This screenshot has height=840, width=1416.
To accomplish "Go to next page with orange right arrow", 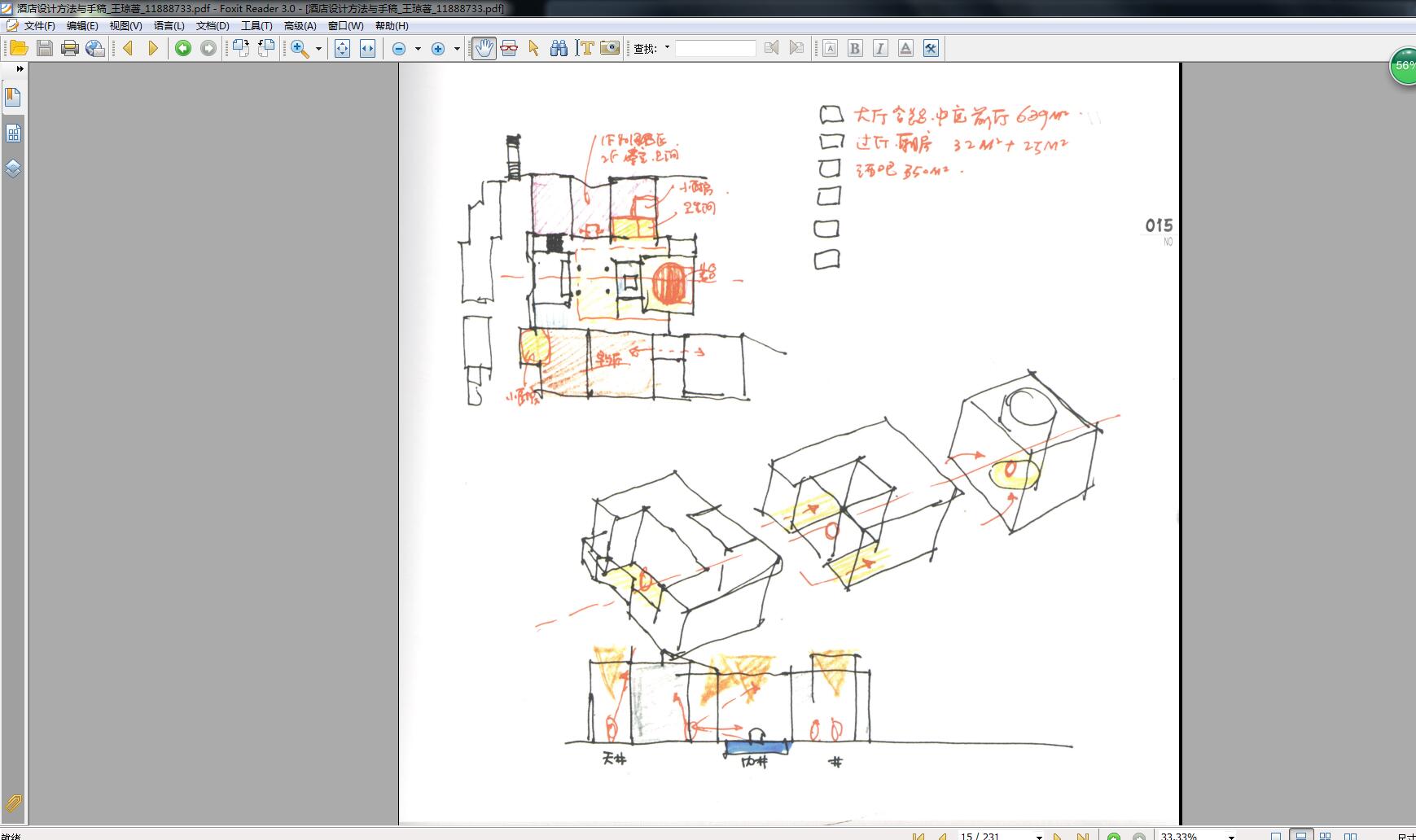I will tap(152, 48).
